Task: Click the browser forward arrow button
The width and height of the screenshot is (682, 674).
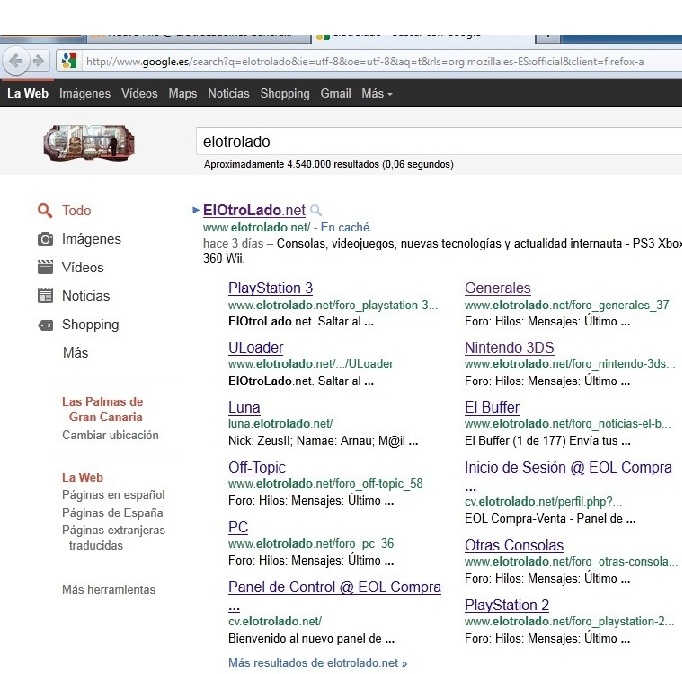Action: (x=38, y=60)
